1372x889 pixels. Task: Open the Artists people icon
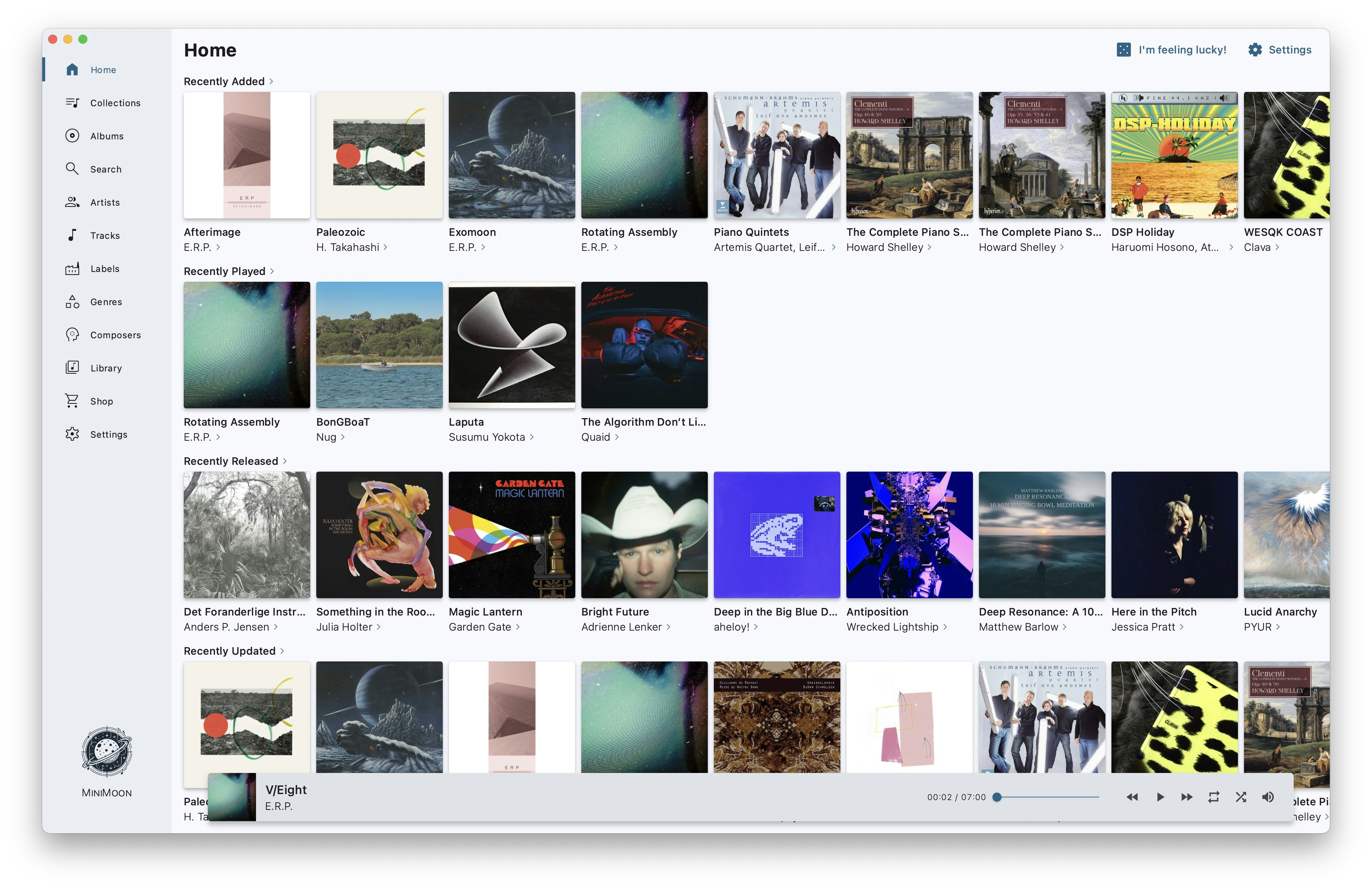[x=72, y=203]
